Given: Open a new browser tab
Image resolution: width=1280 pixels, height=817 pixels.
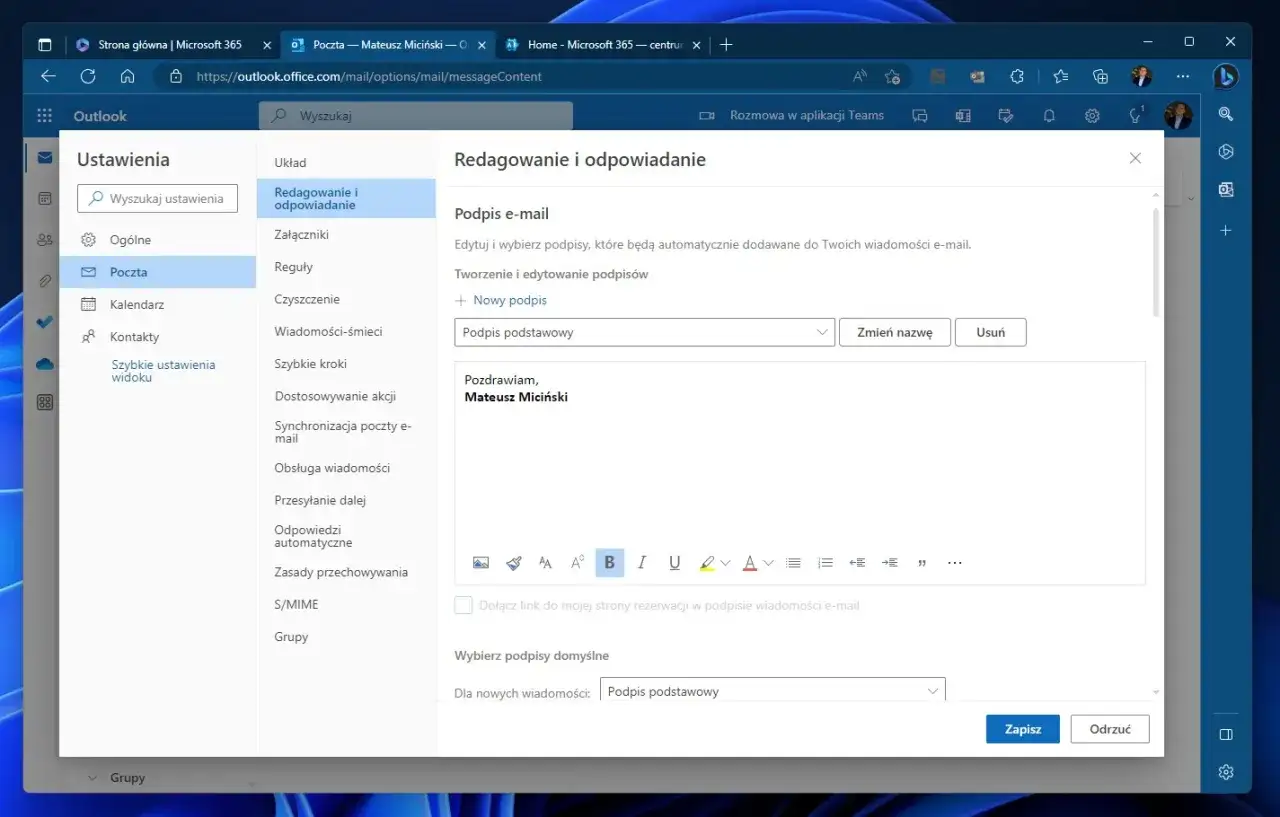Looking at the screenshot, I should point(726,45).
